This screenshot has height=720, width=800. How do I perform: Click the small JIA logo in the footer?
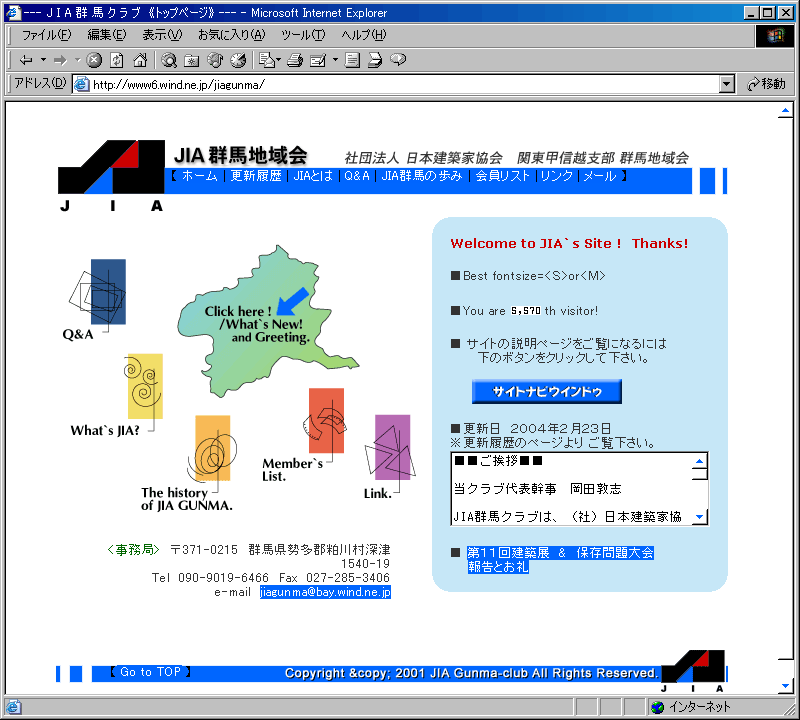(693, 671)
